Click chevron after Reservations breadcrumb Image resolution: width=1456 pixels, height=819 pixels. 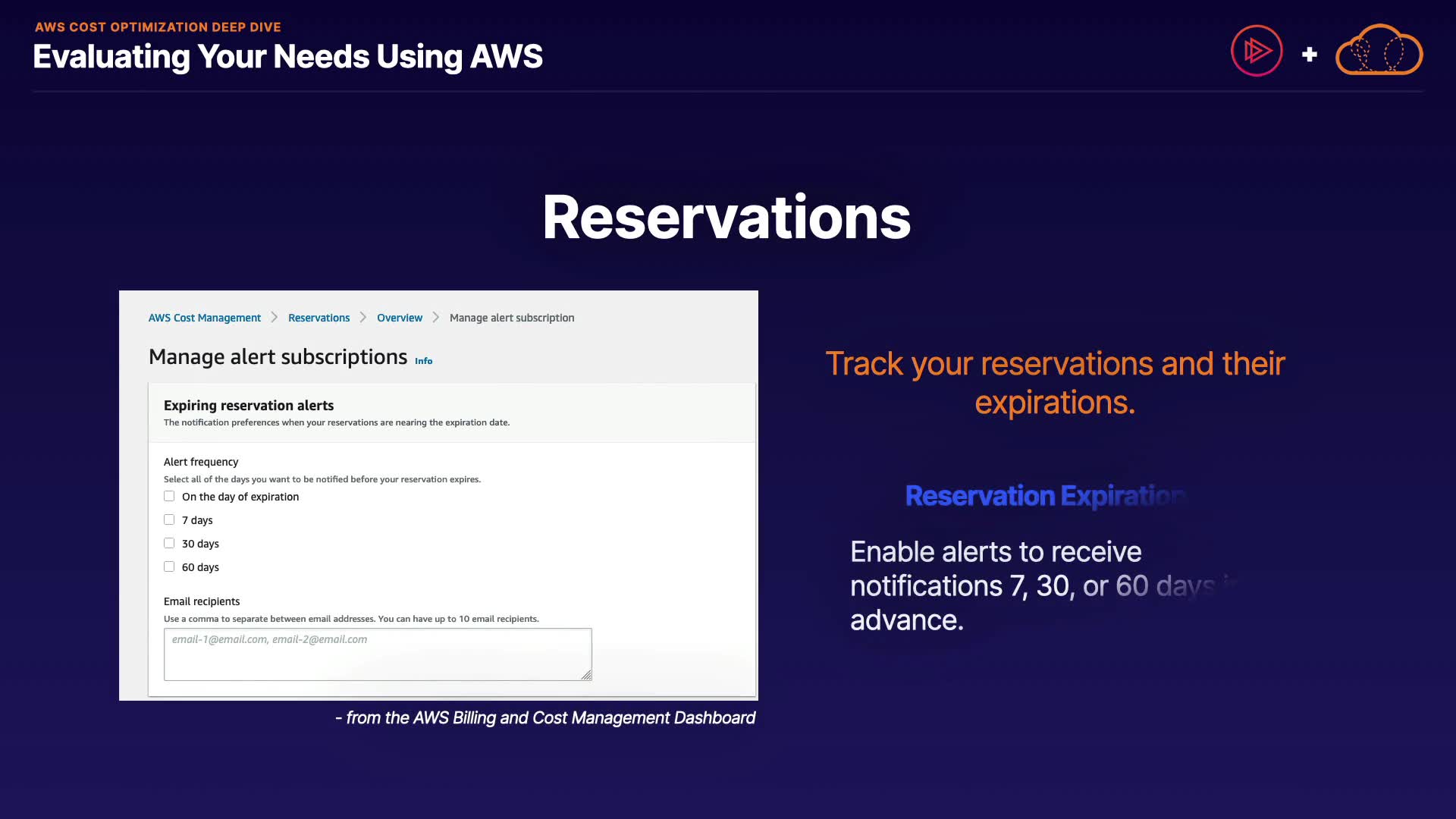(x=363, y=318)
